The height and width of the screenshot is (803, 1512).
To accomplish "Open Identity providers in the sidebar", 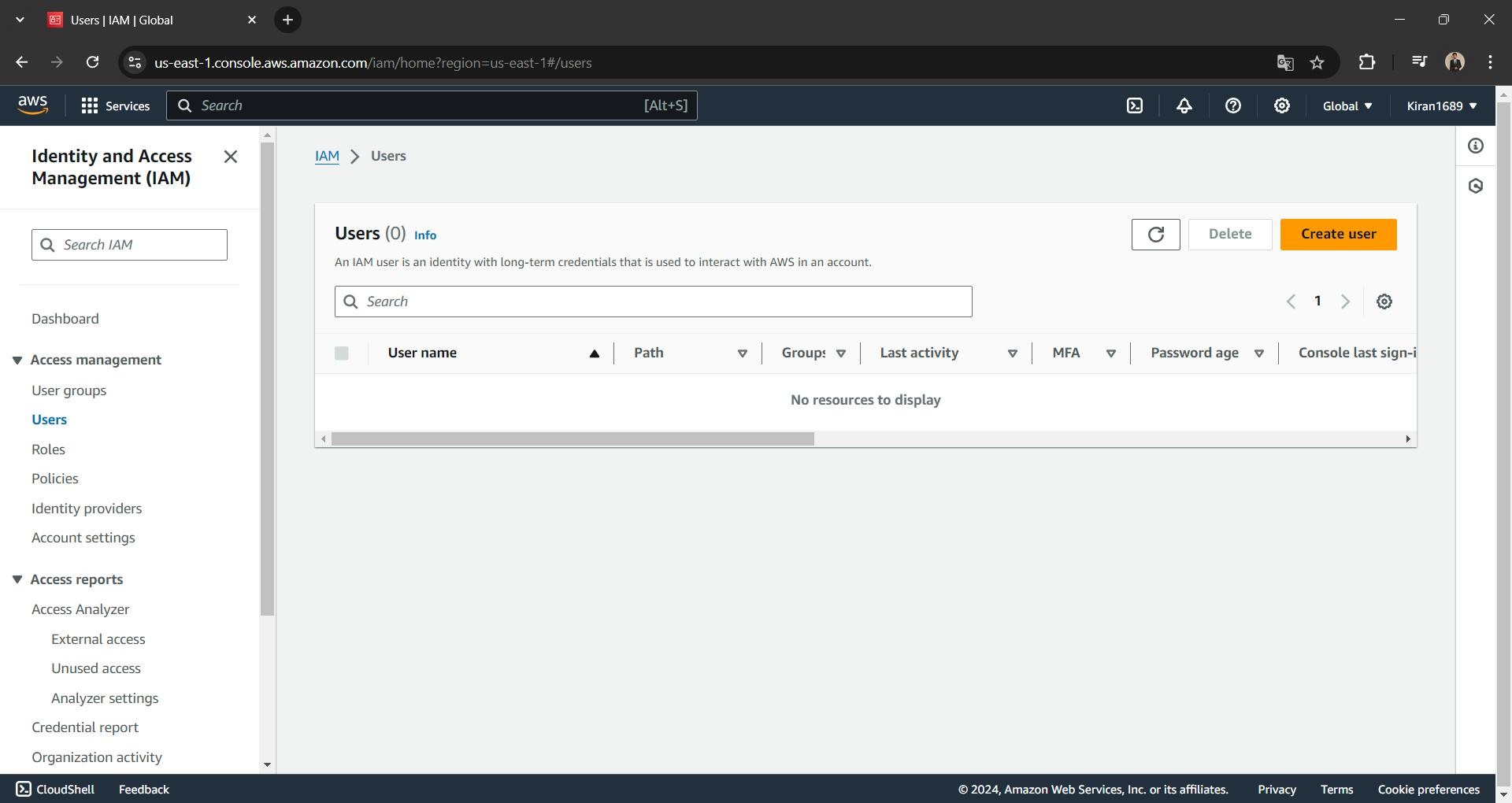I will [87, 509].
